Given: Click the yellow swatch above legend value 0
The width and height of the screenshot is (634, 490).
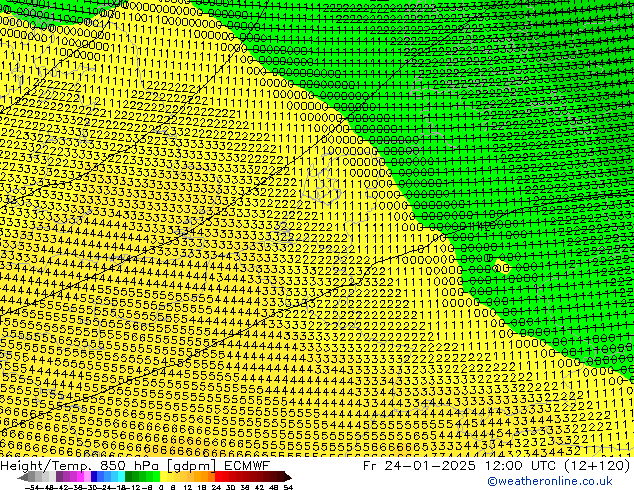Looking at the screenshot, I should (163, 477).
